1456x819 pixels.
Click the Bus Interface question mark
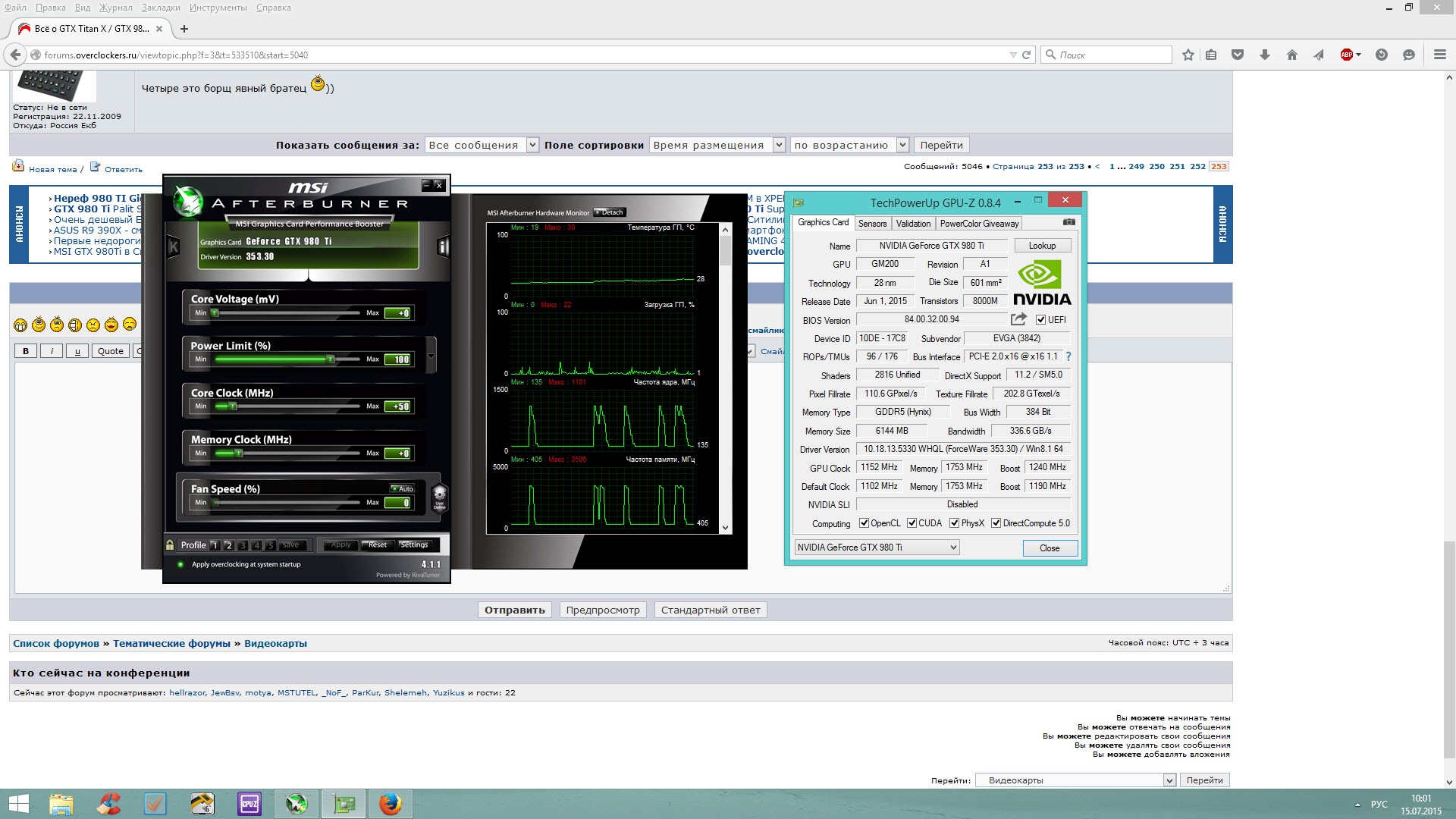(x=1068, y=356)
